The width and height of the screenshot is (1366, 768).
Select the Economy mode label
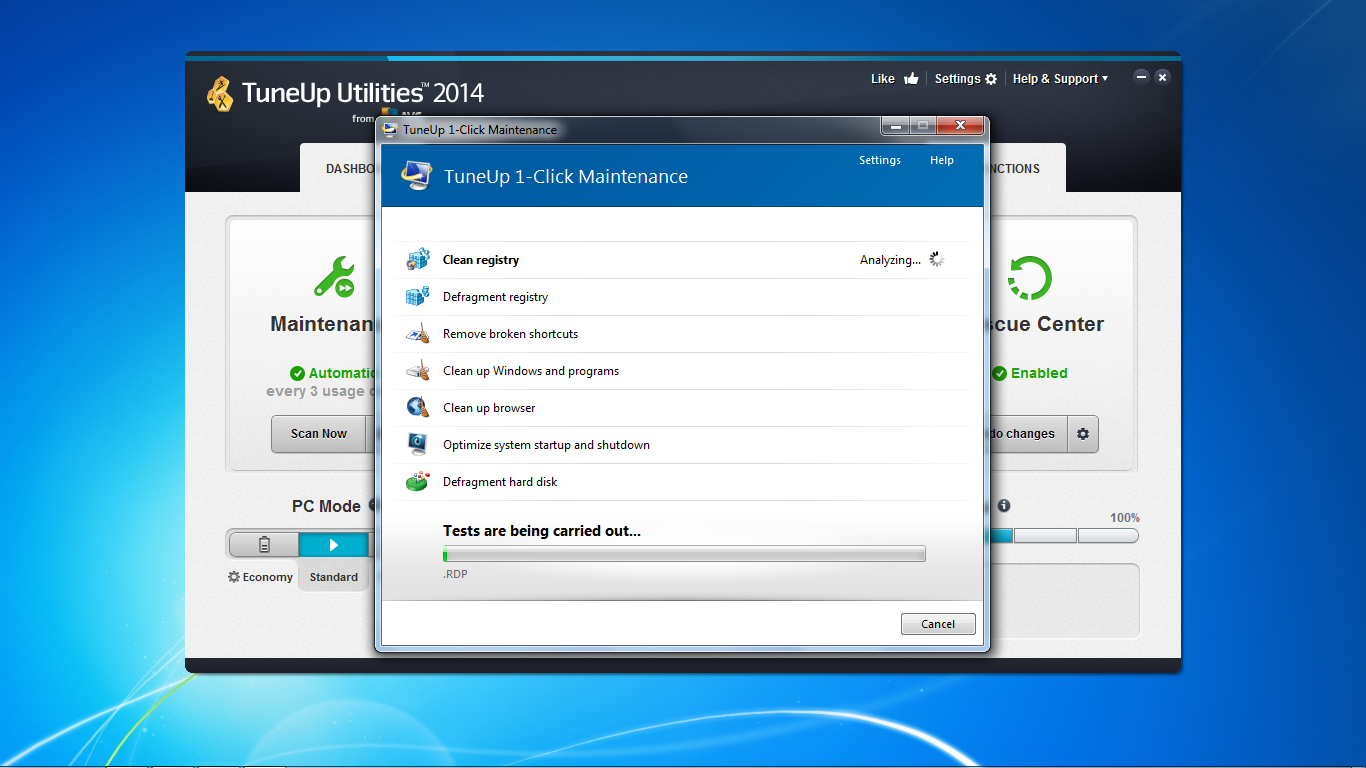click(268, 577)
